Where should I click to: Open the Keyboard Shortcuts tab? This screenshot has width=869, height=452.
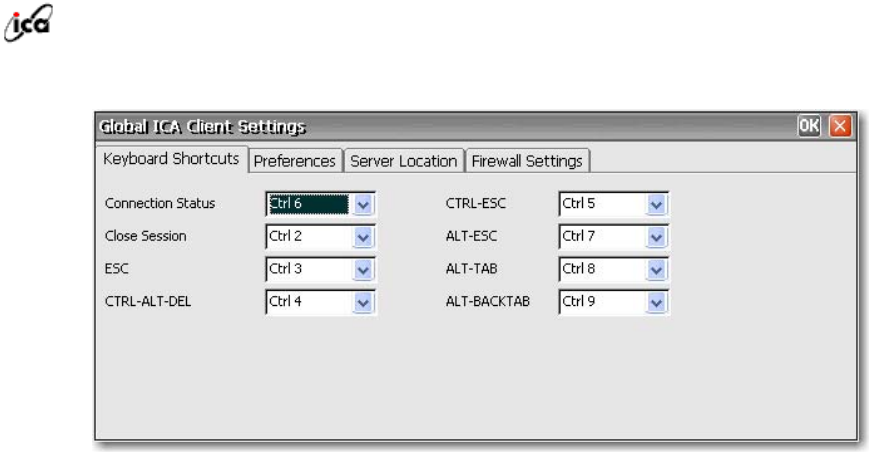171,159
